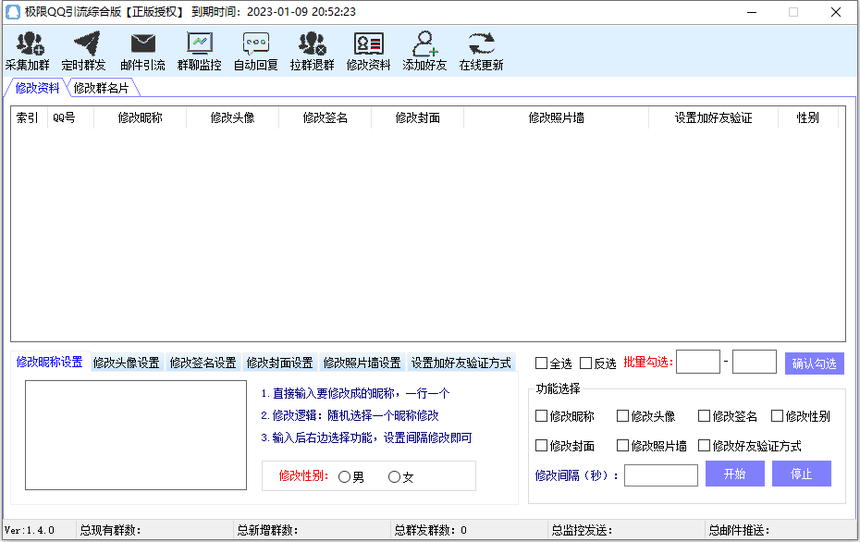Enable the 修改头像 function checkbox
Image resolution: width=860 pixels, height=542 pixels.
point(623,416)
